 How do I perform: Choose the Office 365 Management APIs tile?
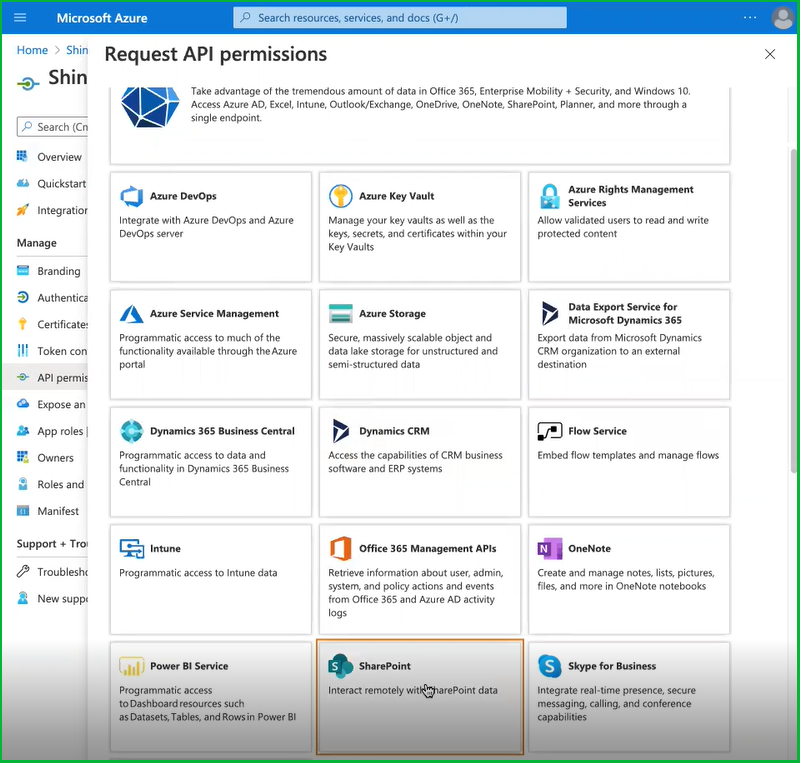[419, 580]
